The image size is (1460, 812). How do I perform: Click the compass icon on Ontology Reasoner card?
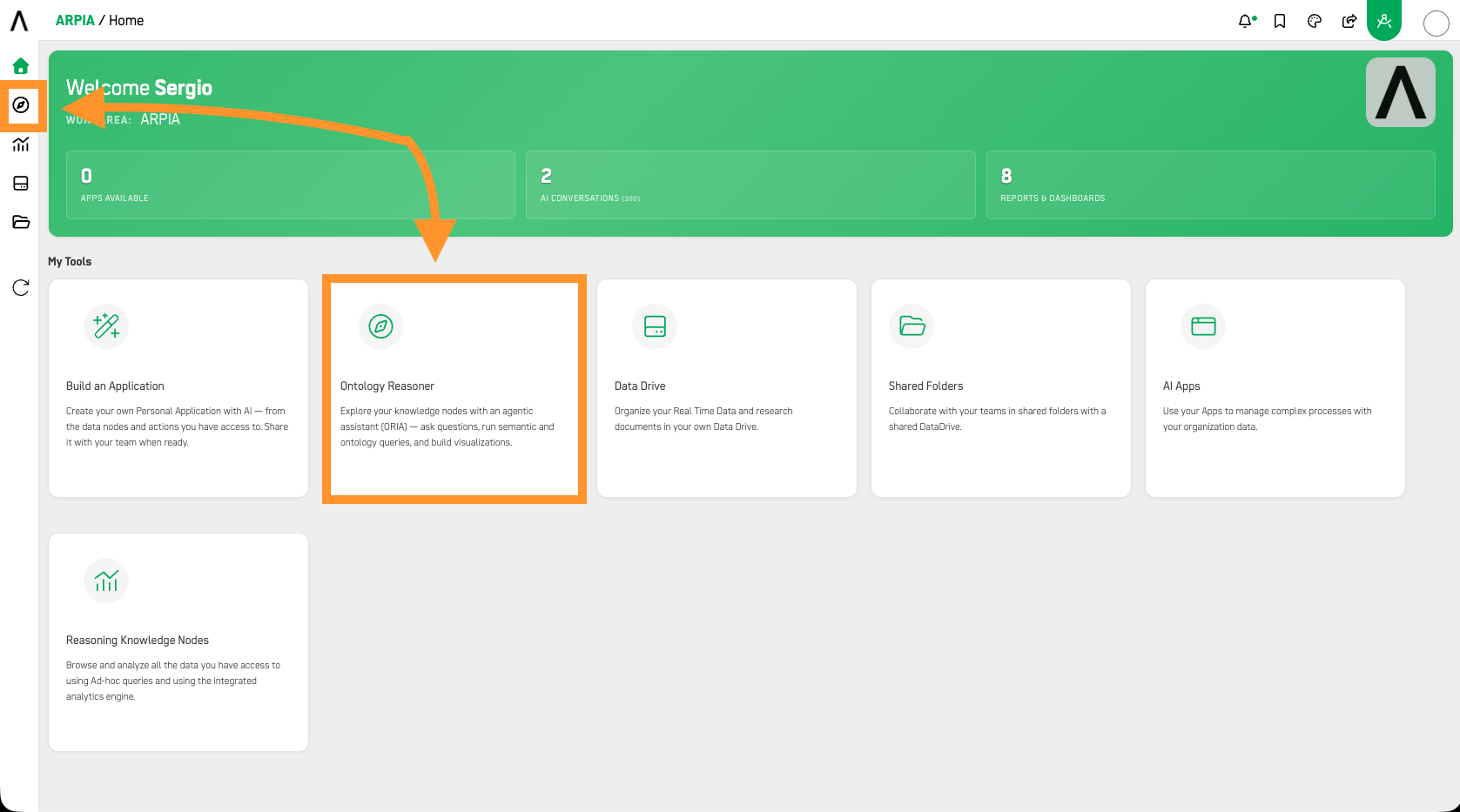[380, 326]
